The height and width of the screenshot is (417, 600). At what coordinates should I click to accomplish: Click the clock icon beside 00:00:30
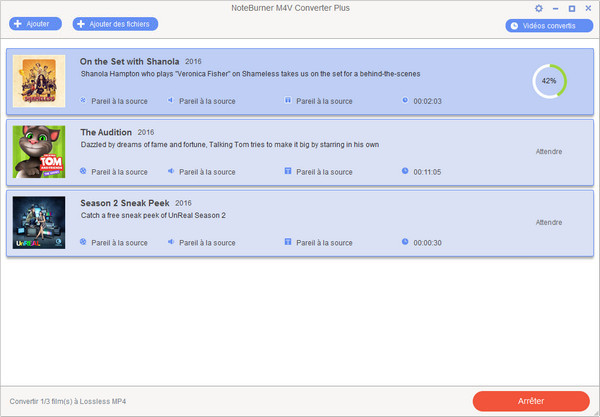coord(405,242)
